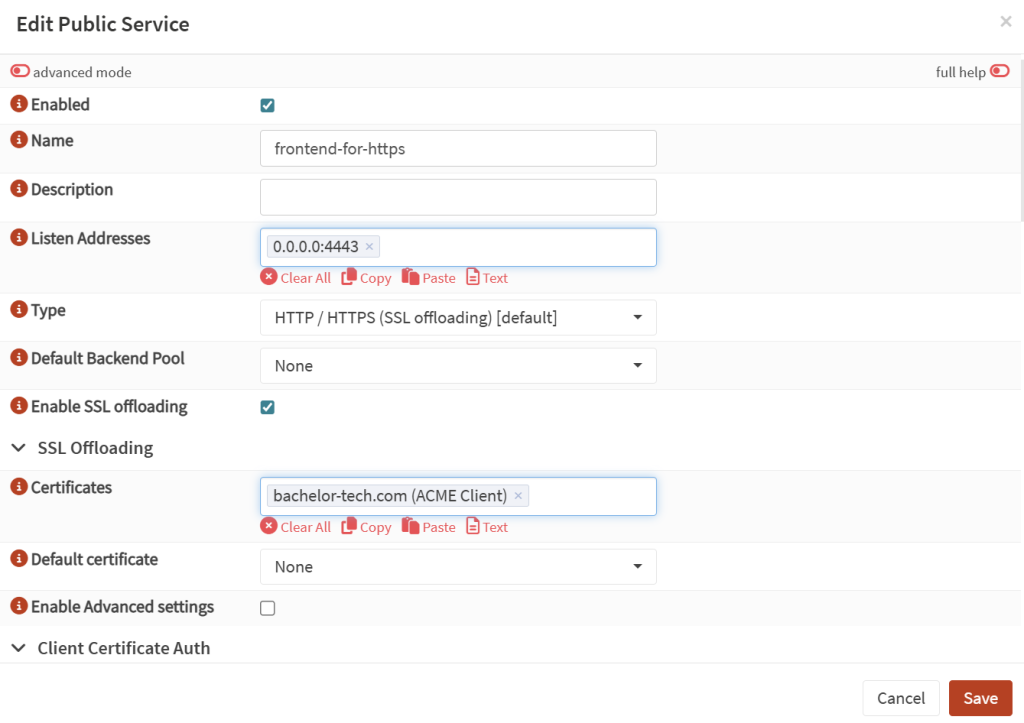Viewport: 1024px width, 723px height.
Task: Click the Paste icon under Listen Addresses
Action: tap(429, 277)
